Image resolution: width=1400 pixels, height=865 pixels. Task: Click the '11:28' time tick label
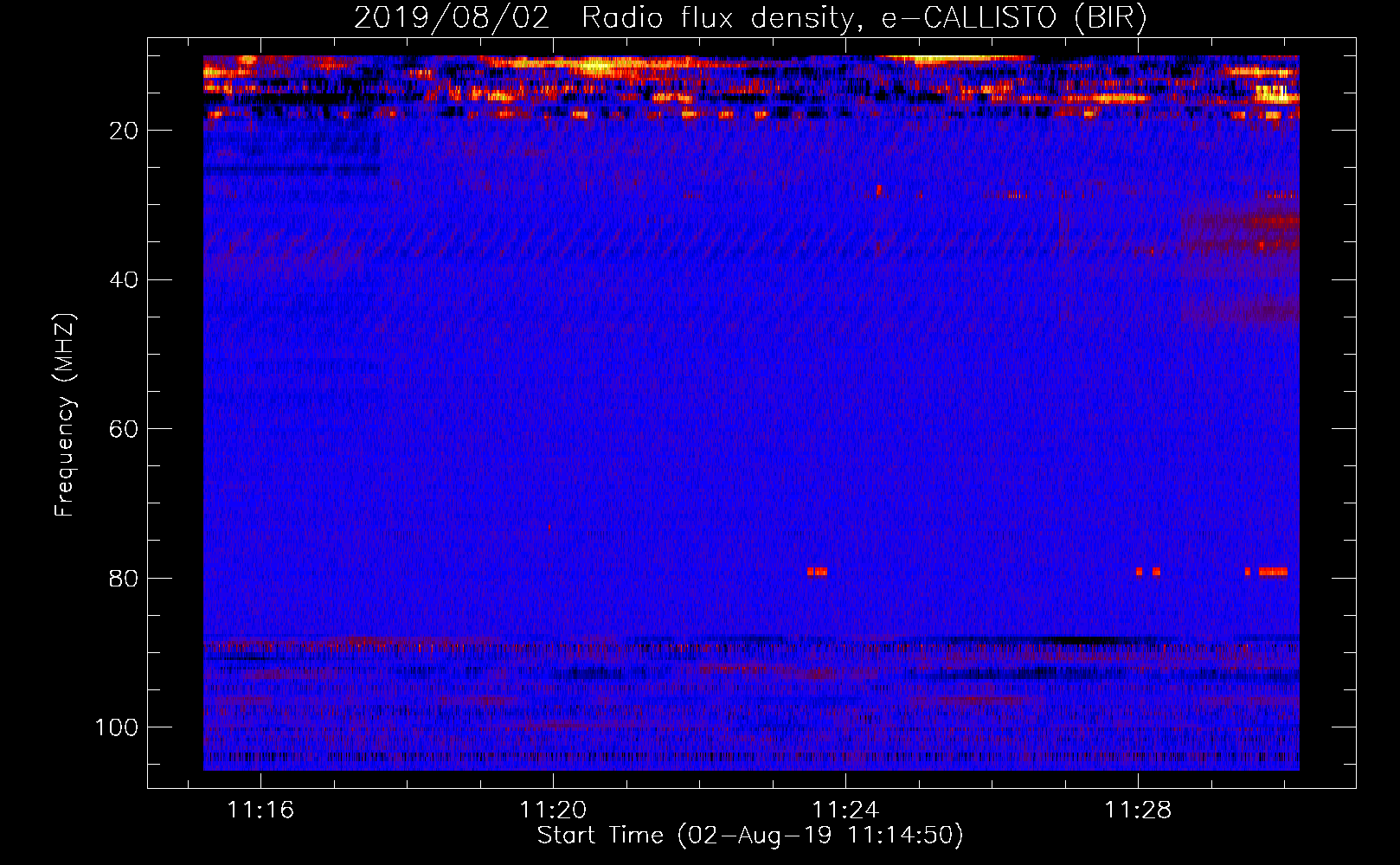click(x=1138, y=810)
